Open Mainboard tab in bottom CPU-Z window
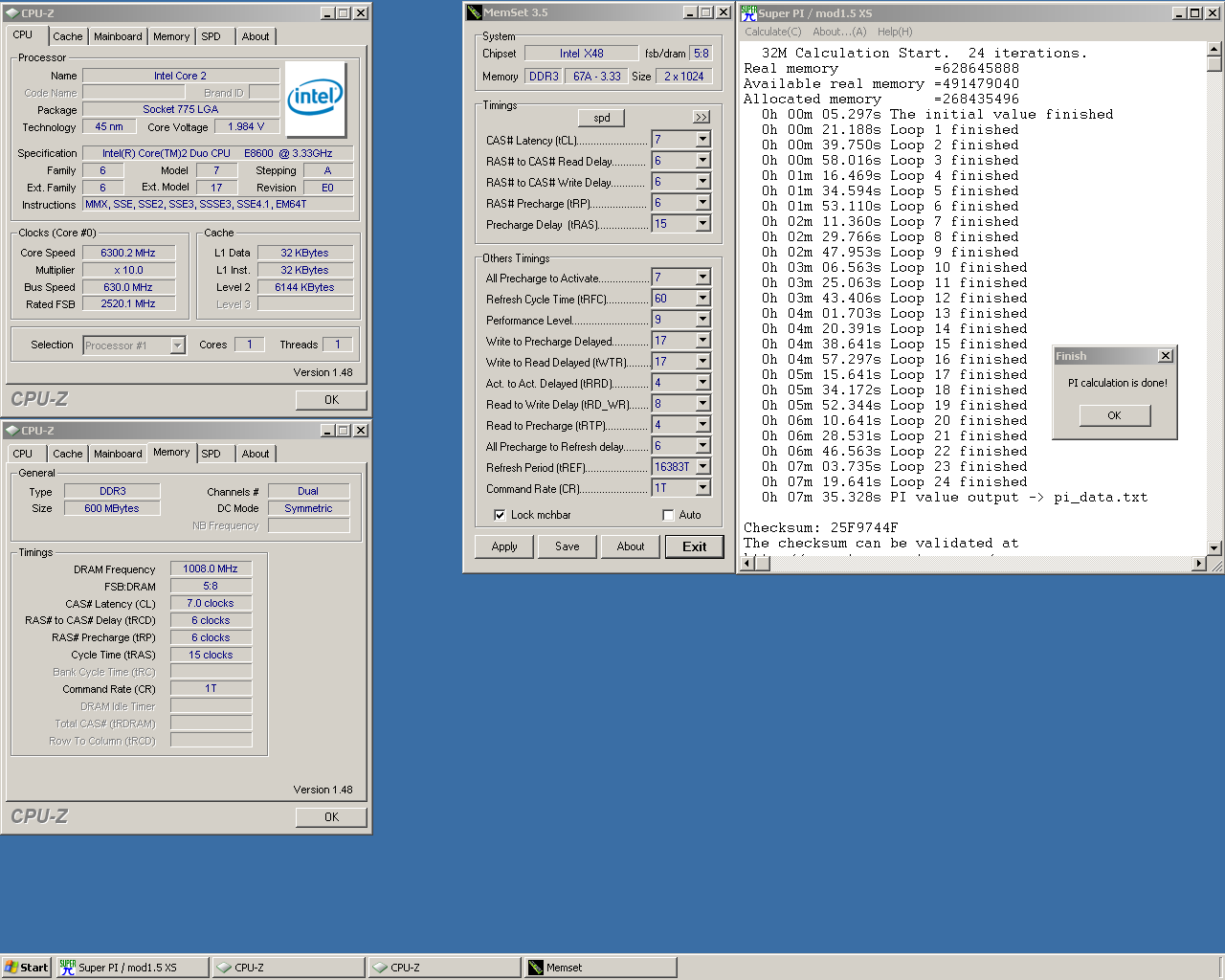 coord(118,454)
